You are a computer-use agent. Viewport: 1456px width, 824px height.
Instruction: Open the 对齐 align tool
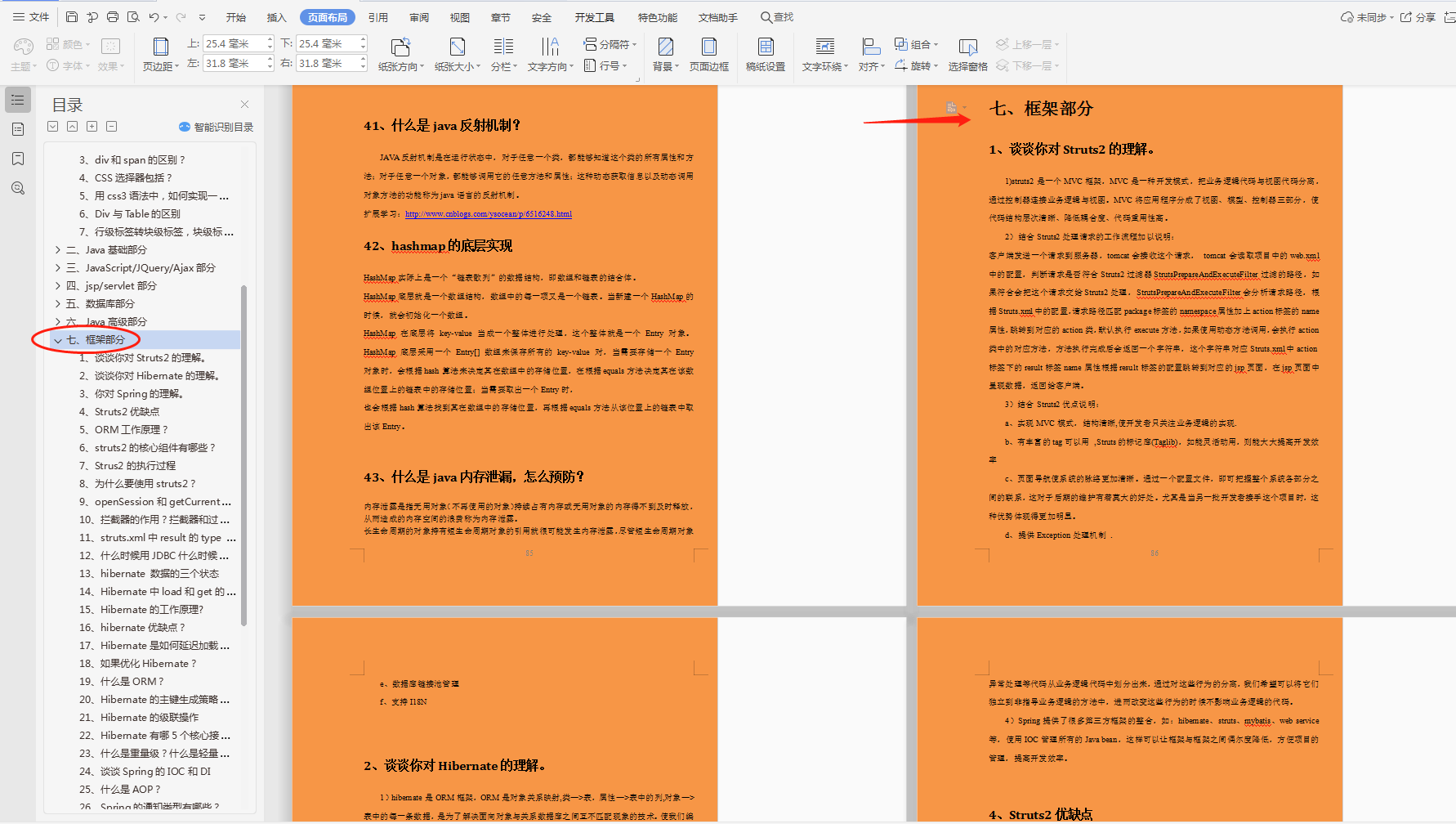871,55
